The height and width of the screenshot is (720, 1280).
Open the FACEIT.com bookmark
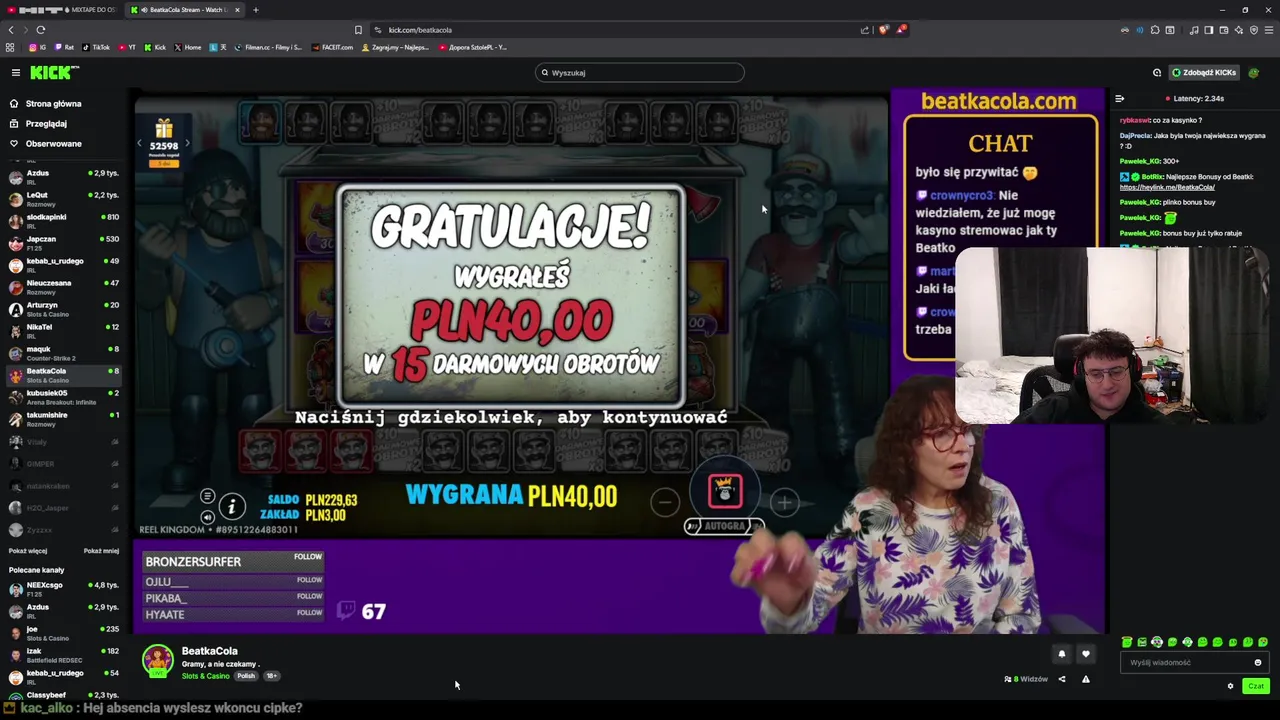coord(333,47)
